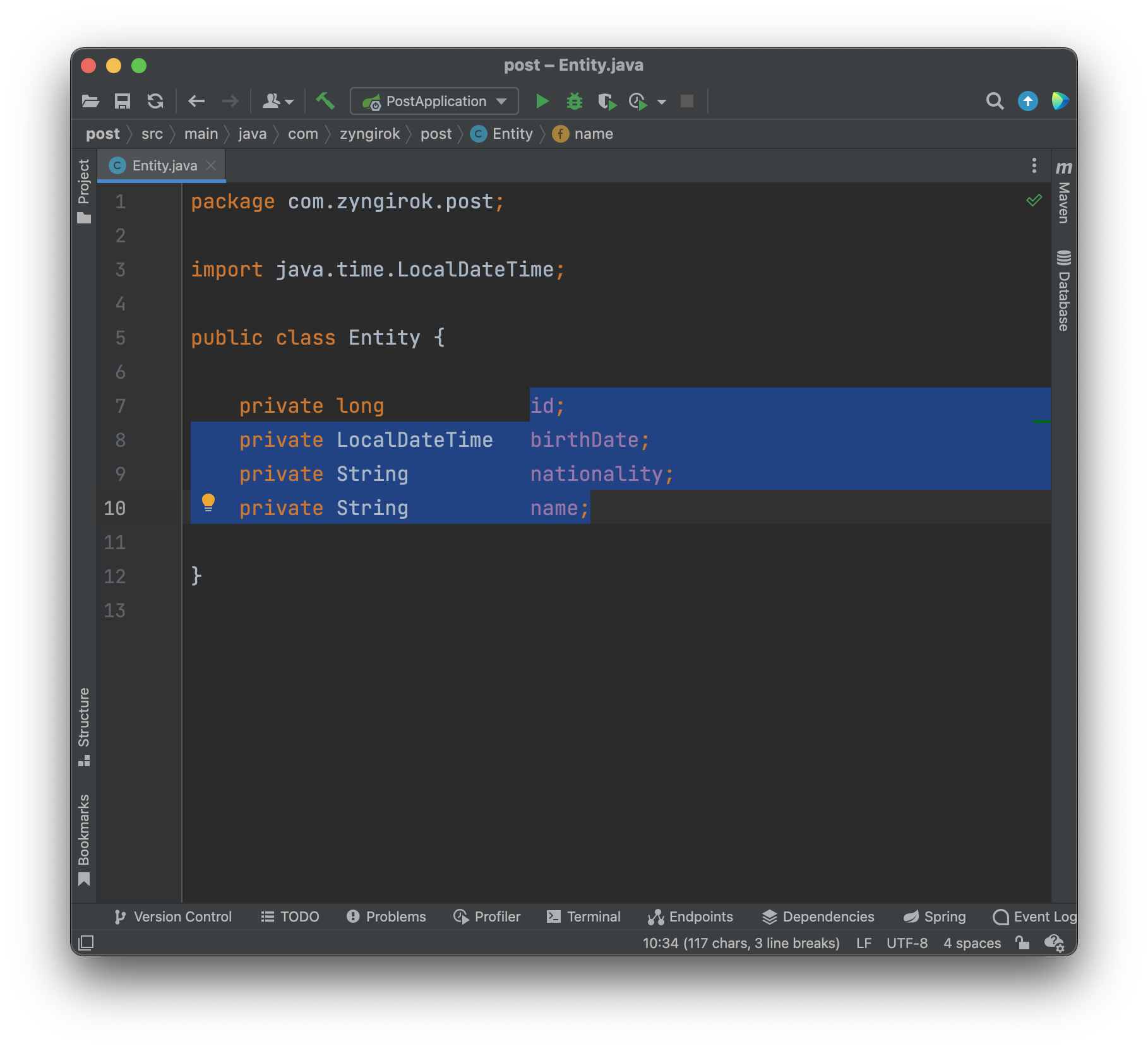The height and width of the screenshot is (1049, 1148).
Task: Open the Endpoints panel
Action: pos(691,916)
